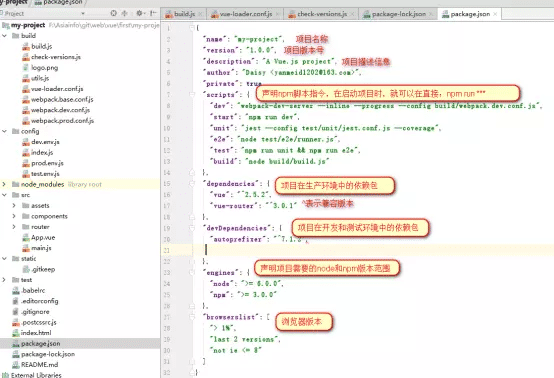This screenshot has width=554, height=378.
Task: Select utils.js in project tree
Action: pyautogui.click(x=36, y=78)
